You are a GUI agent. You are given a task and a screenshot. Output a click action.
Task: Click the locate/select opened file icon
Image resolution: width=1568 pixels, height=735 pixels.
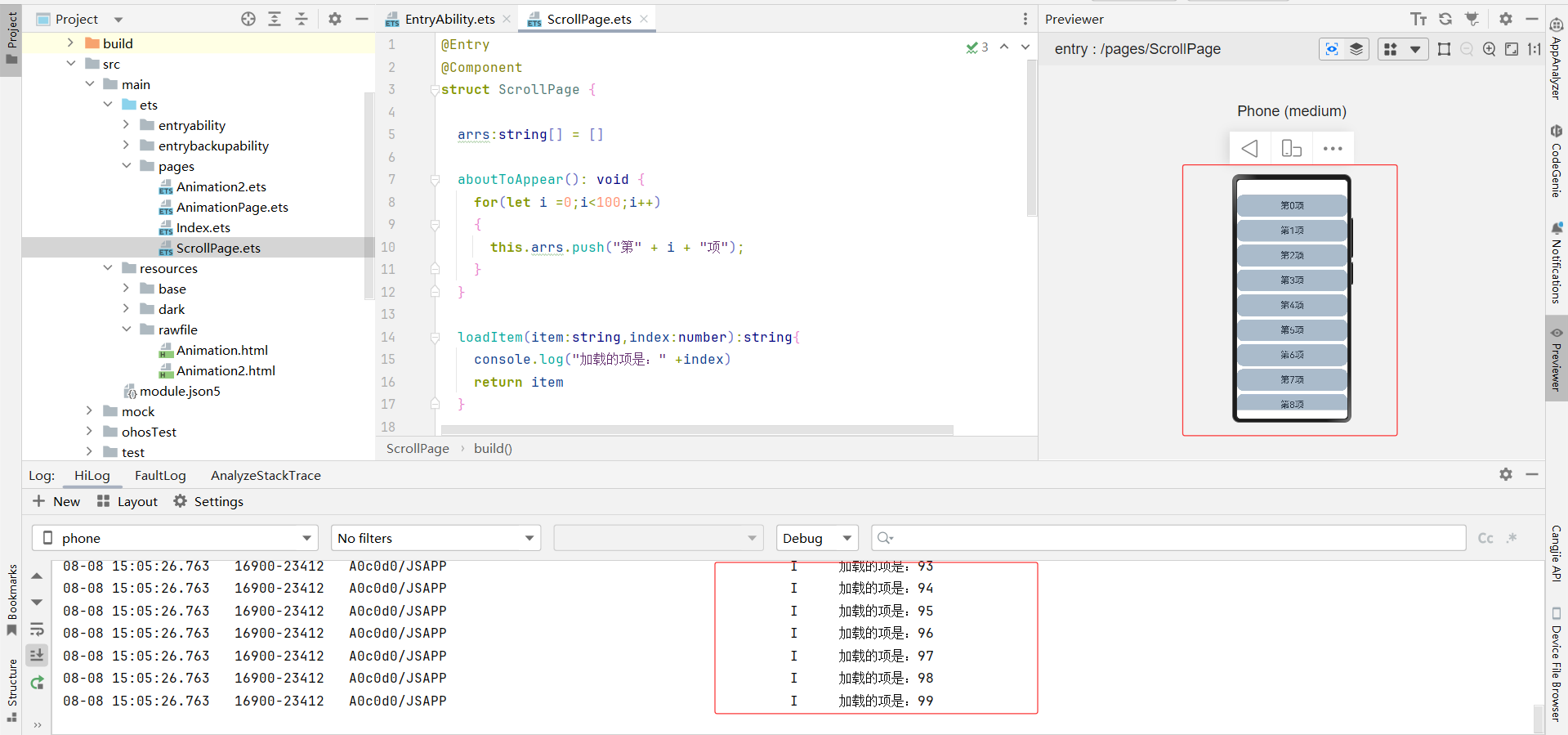tap(248, 19)
